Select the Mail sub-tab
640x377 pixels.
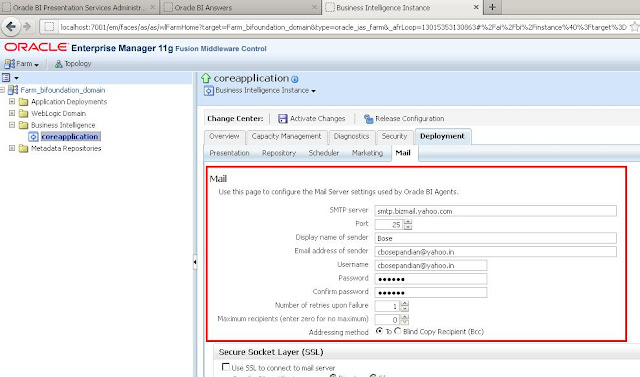pyautogui.click(x=403, y=153)
